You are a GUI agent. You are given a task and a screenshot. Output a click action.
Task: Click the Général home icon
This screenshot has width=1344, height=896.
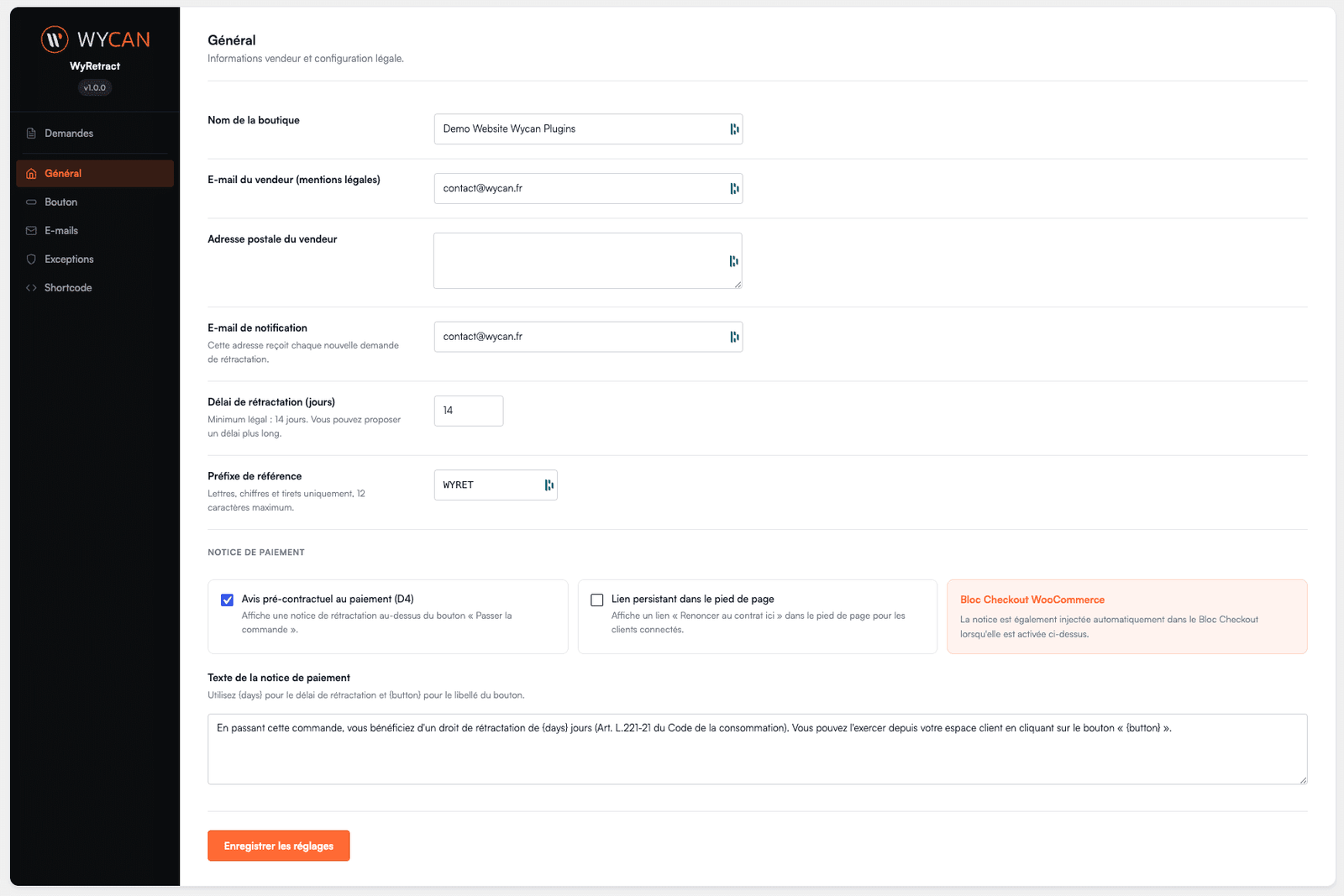click(31, 174)
